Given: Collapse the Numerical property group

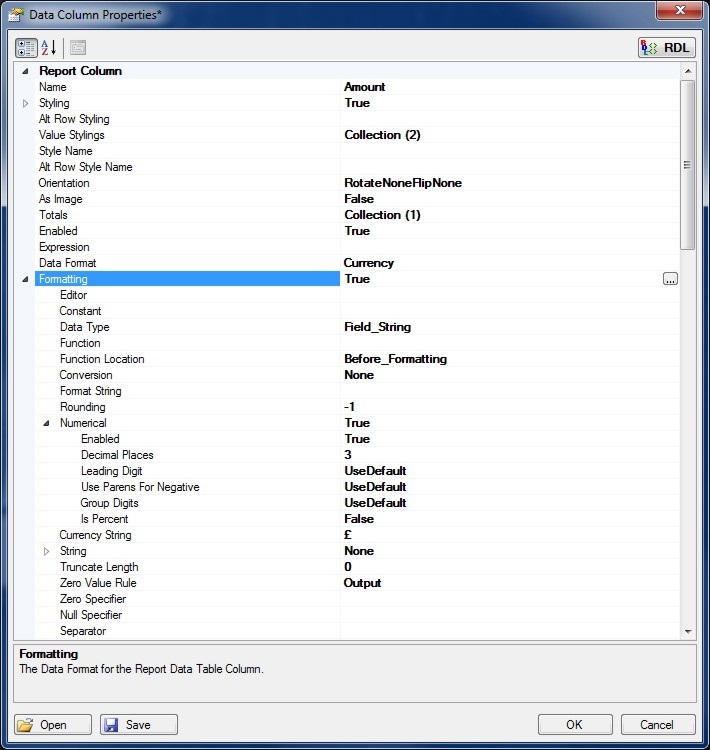Looking at the screenshot, I should 46,423.
